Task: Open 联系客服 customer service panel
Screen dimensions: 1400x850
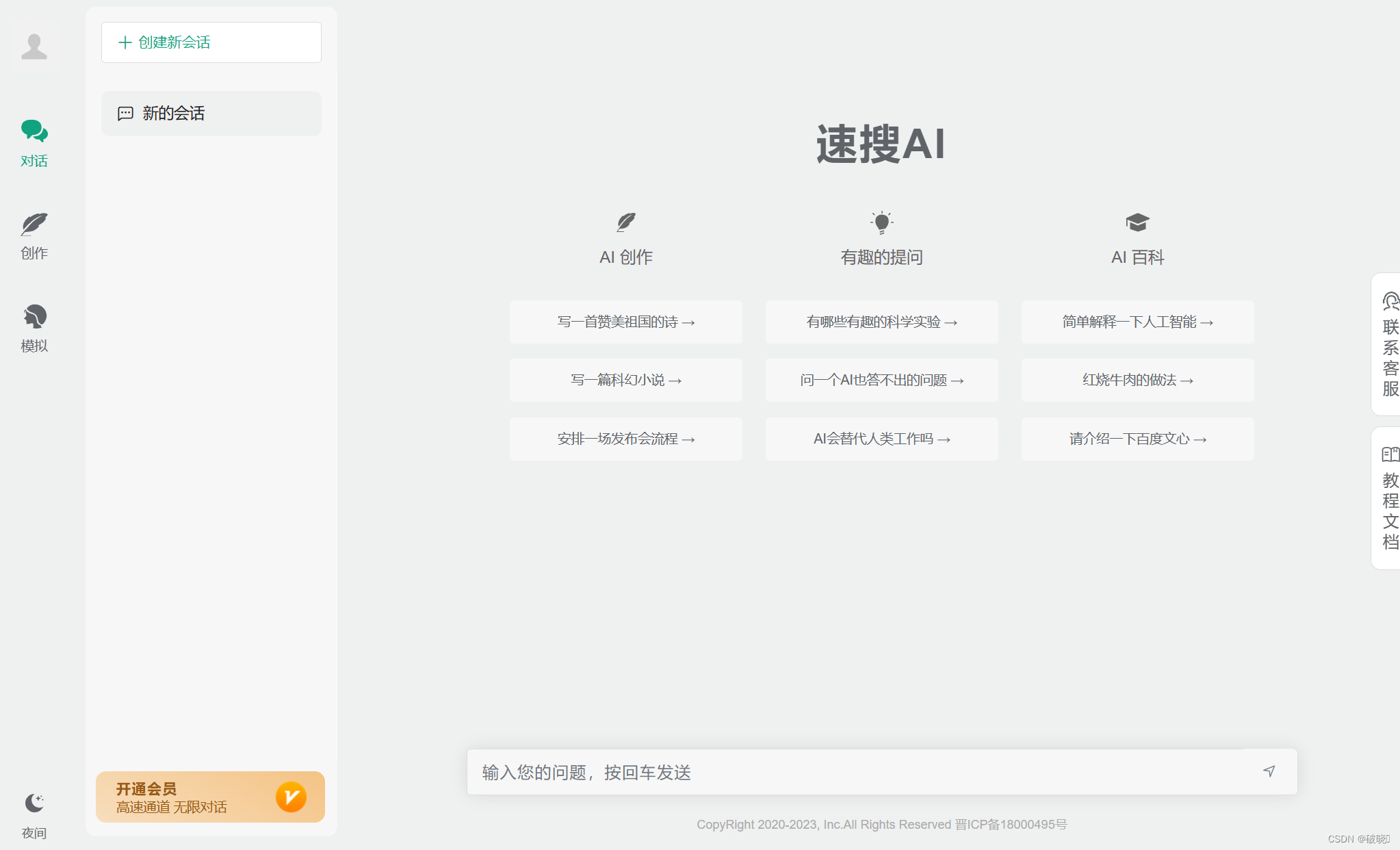Action: [1389, 344]
